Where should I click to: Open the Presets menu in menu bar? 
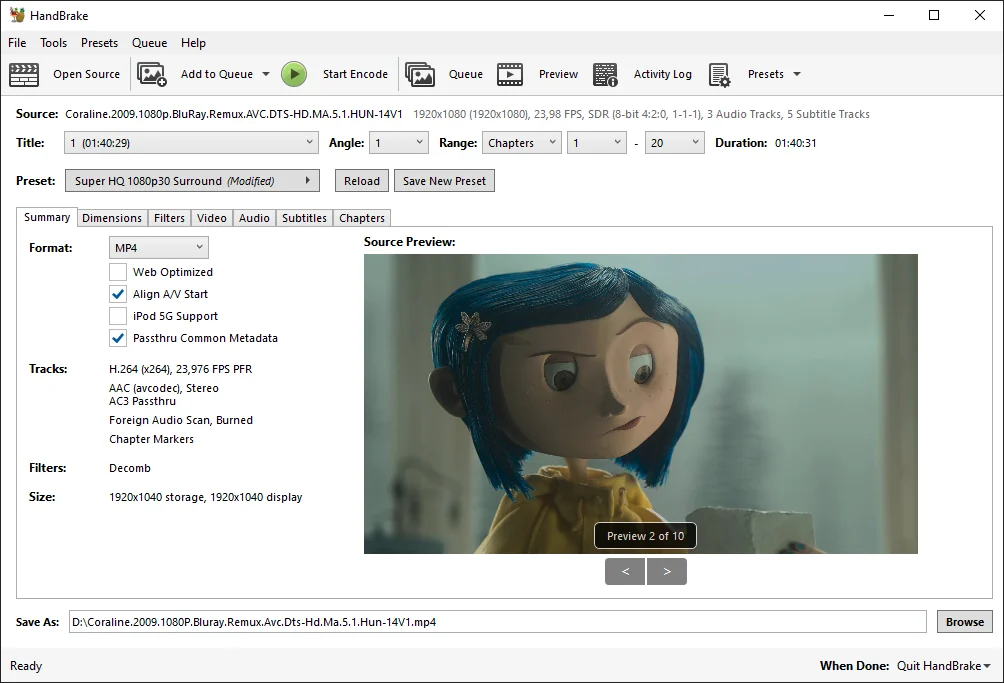click(99, 43)
